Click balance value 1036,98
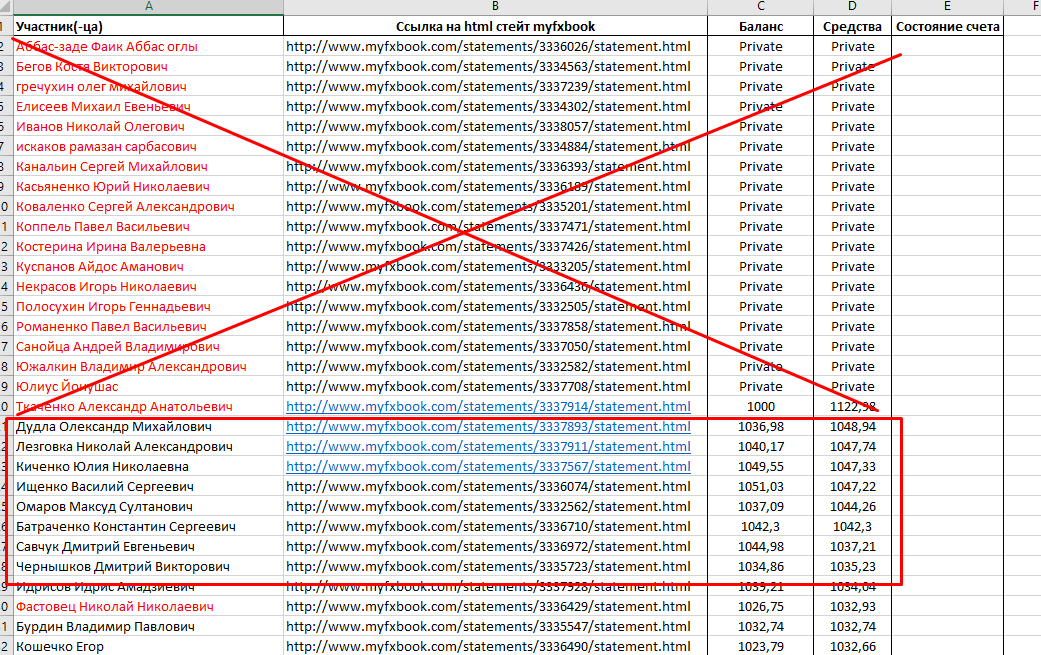The image size is (1041, 655). 760,426
